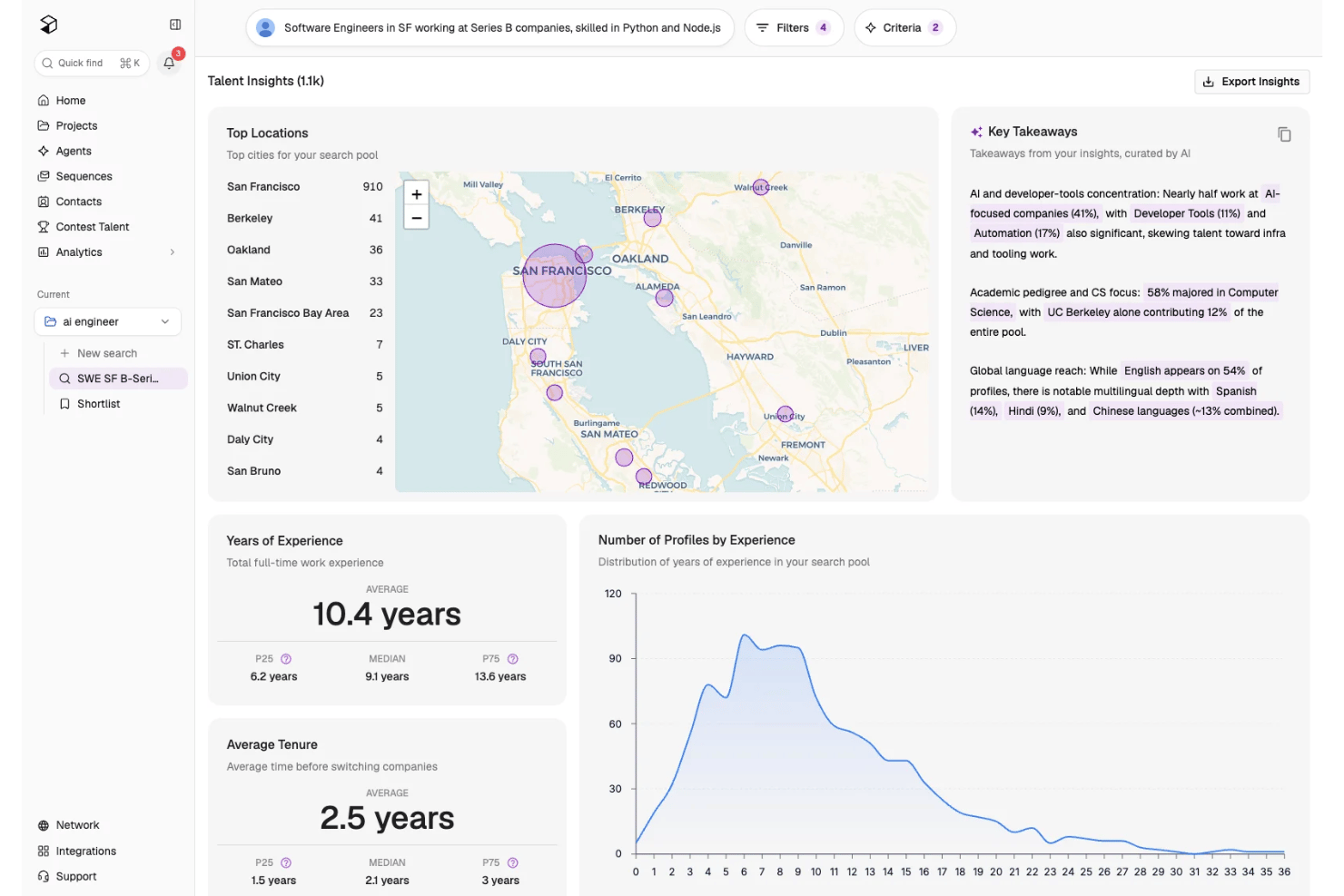Click the Home house icon

coord(44,101)
